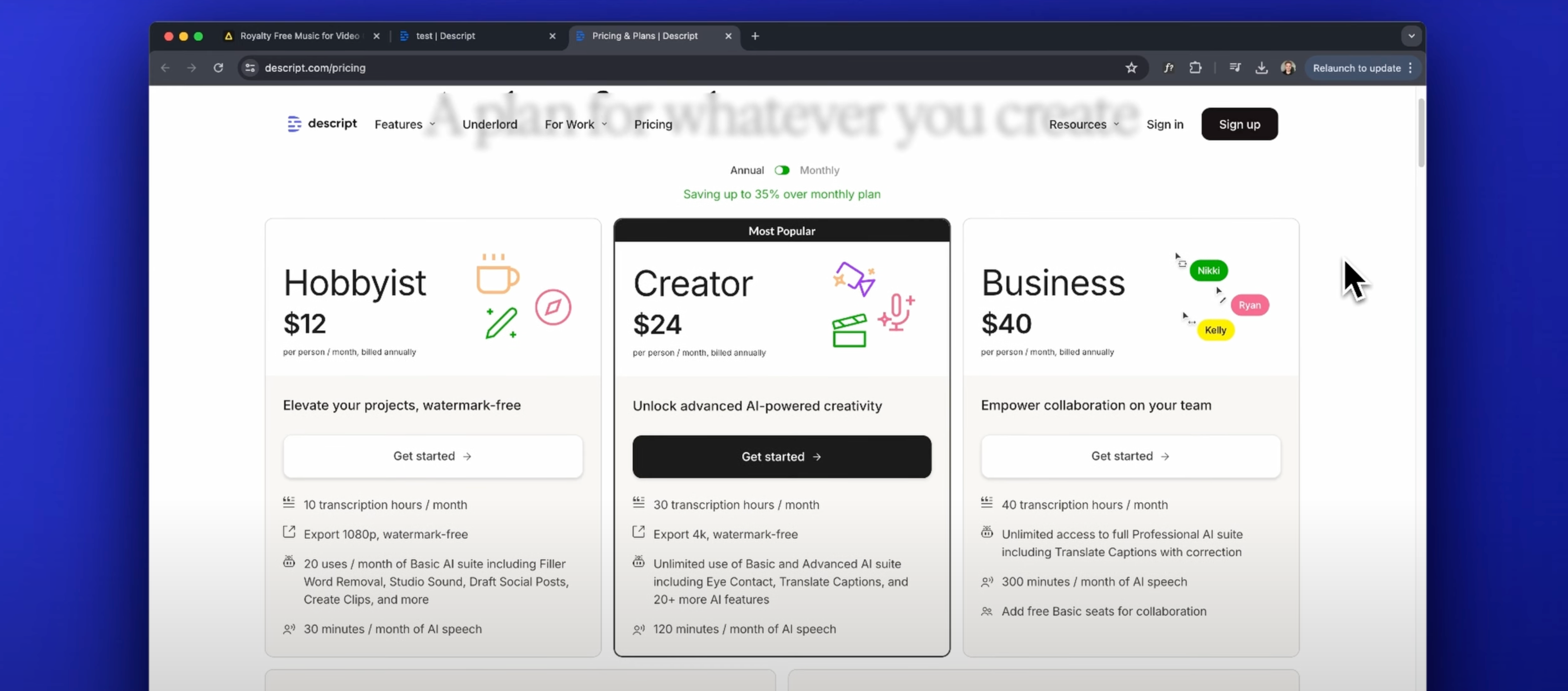Open Chrome three-dot menu

point(1410,68)
